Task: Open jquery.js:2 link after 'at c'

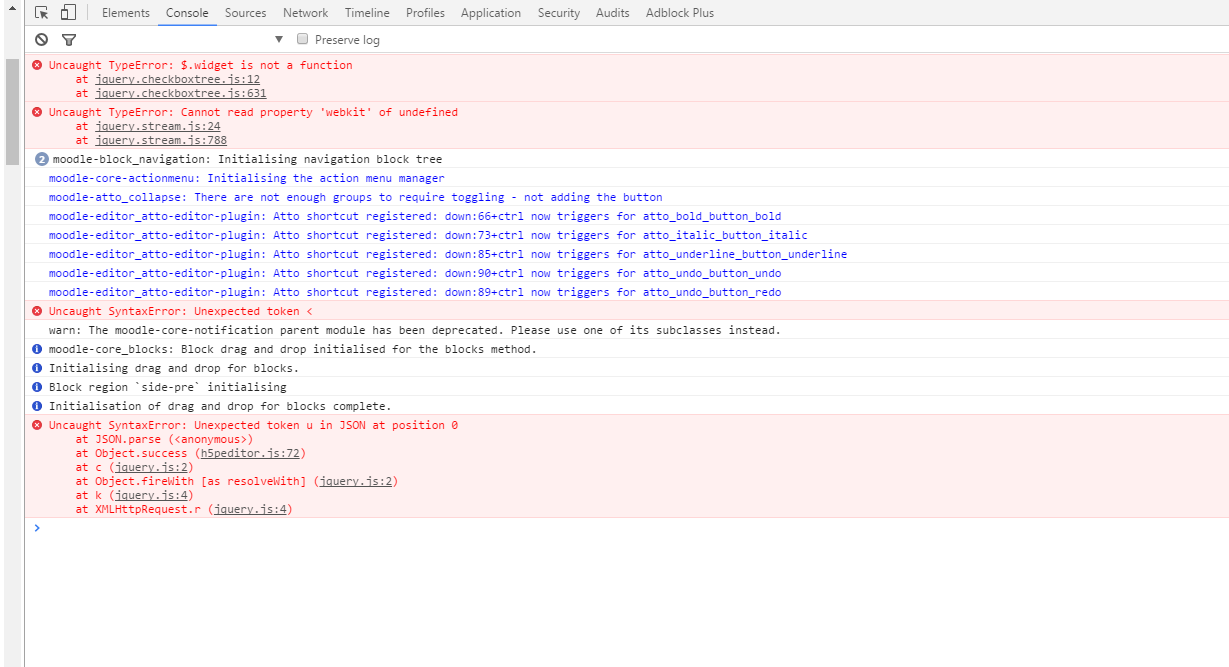Action: [x=152, y=467]
